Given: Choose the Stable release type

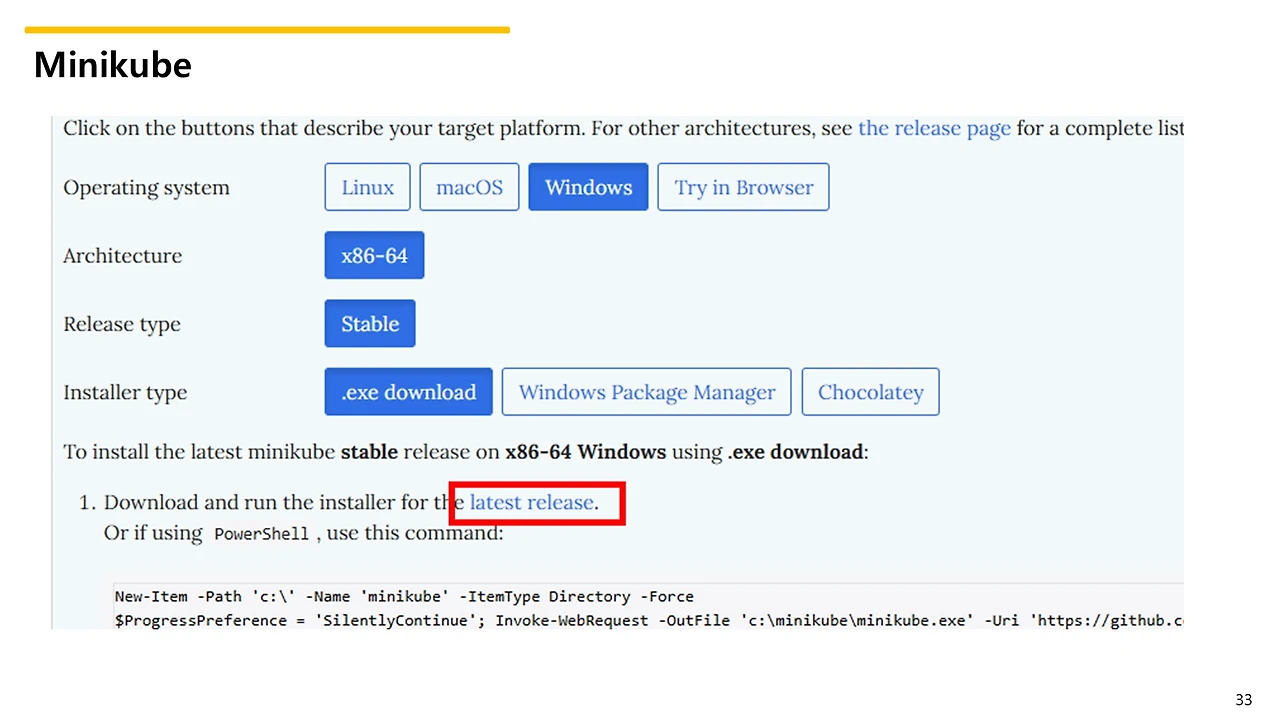Looking at the screenshot, I should 370,324.
